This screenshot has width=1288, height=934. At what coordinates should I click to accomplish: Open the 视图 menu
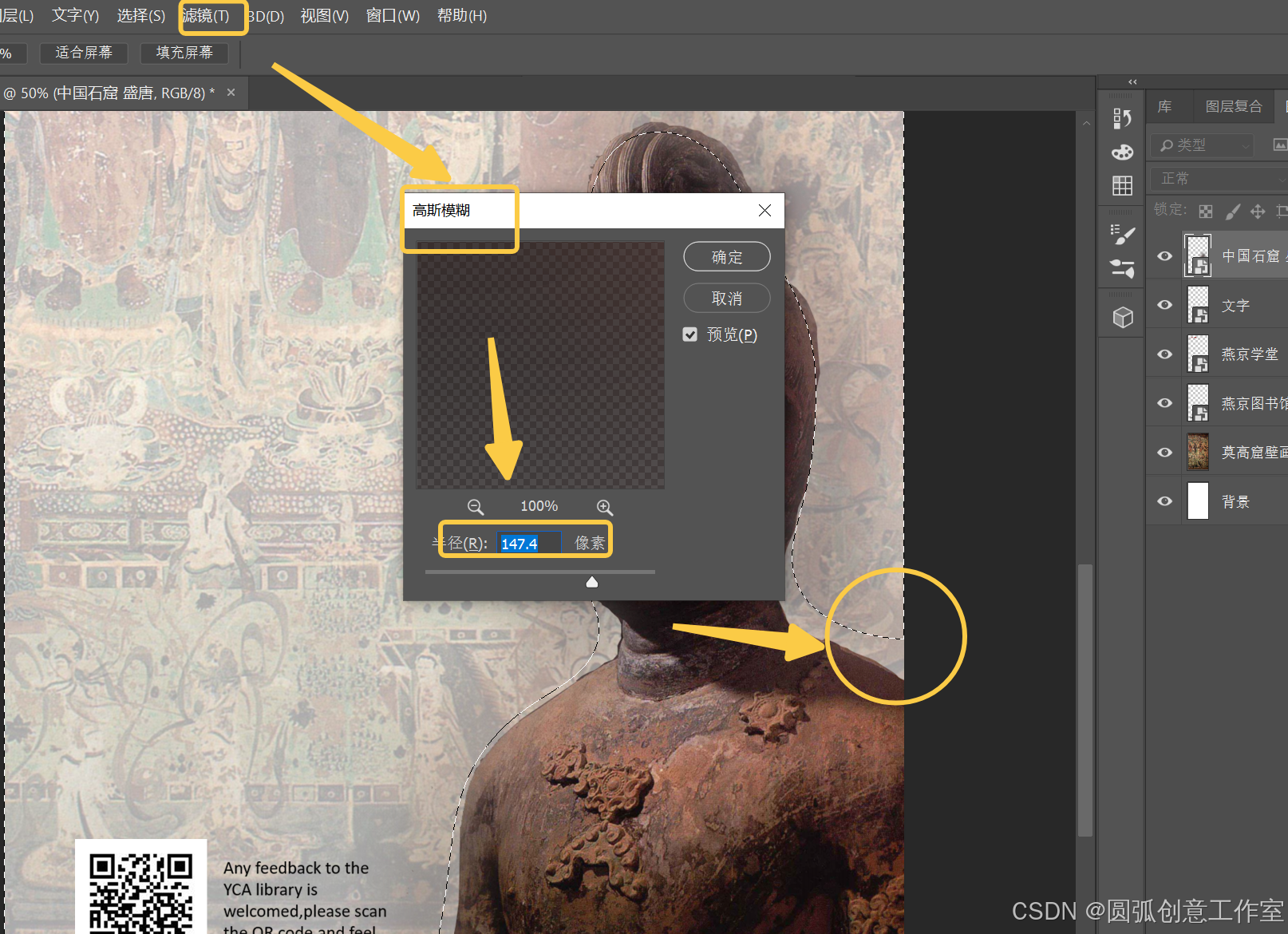[x=325, y=16]
